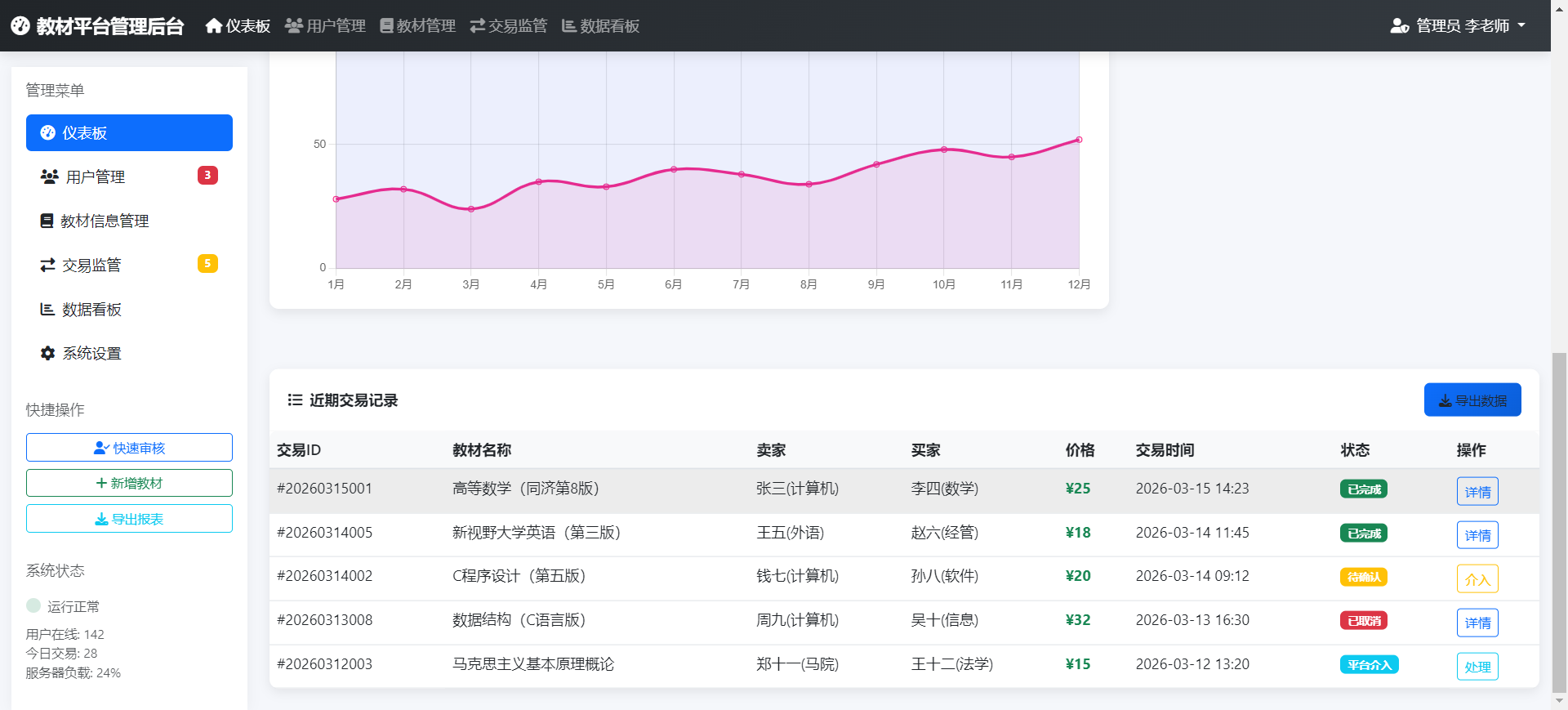Click the page vertical scrollbar thumb
The image size is (1568, 710).
coord(1559,523)
